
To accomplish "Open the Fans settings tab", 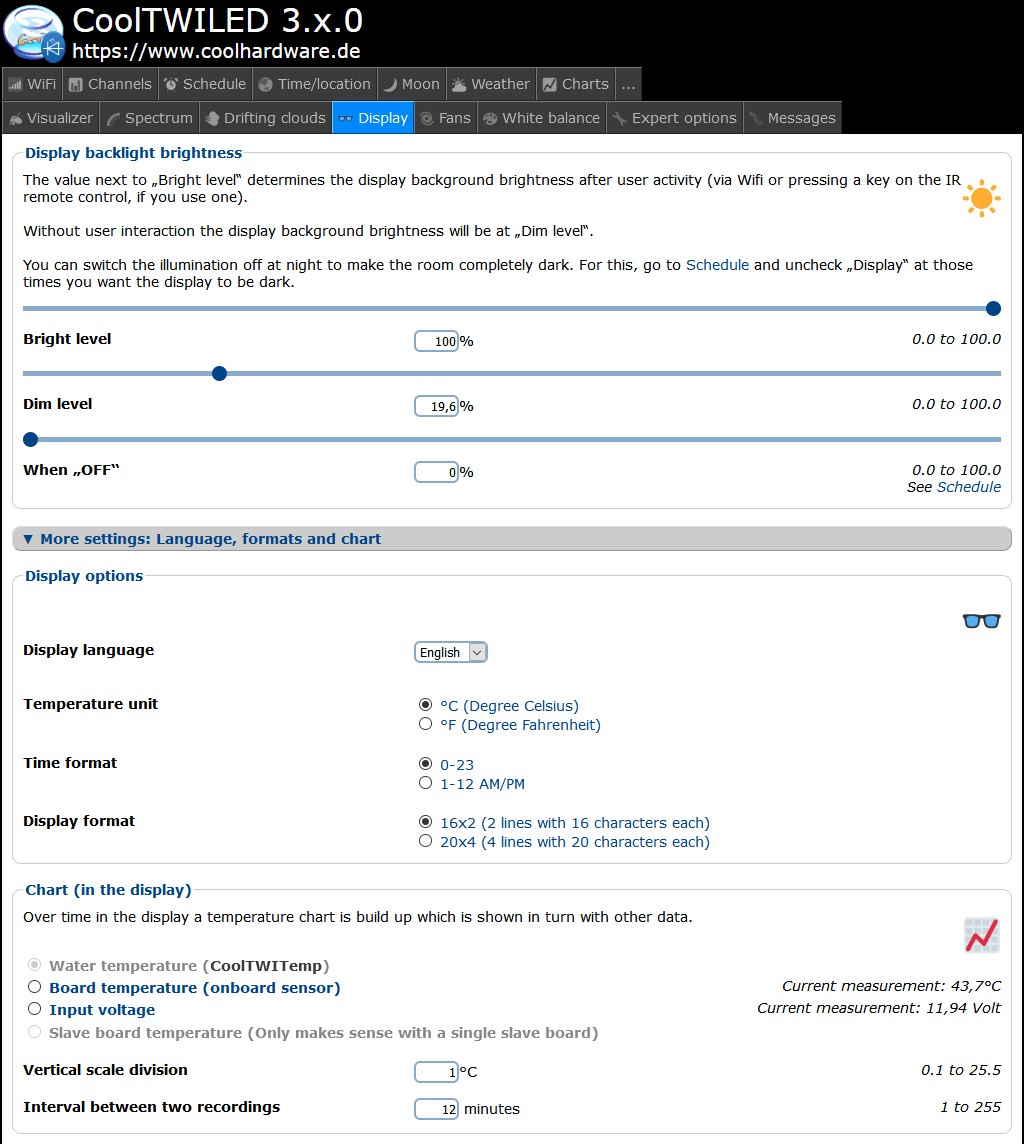I will [445, 118].
